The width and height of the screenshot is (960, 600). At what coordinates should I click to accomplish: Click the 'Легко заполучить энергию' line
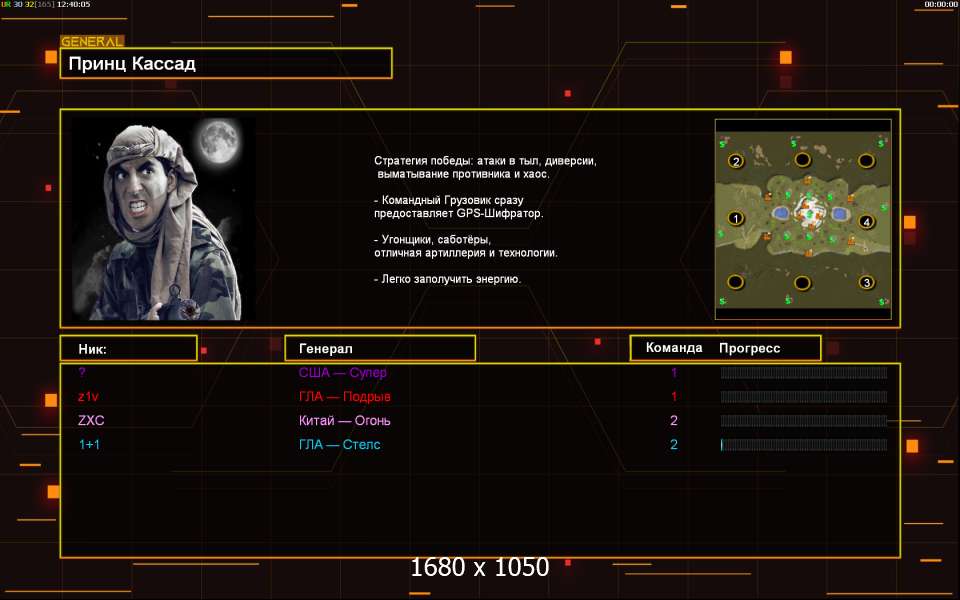448,279
